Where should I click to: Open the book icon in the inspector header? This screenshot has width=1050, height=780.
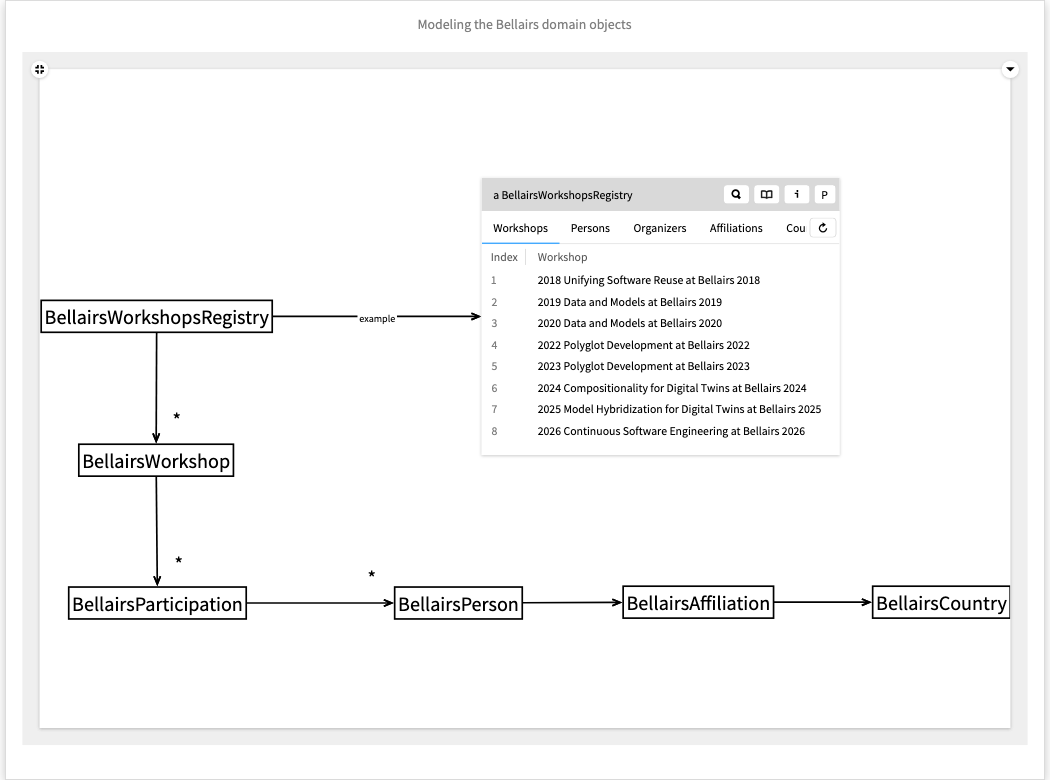(766, 195)
